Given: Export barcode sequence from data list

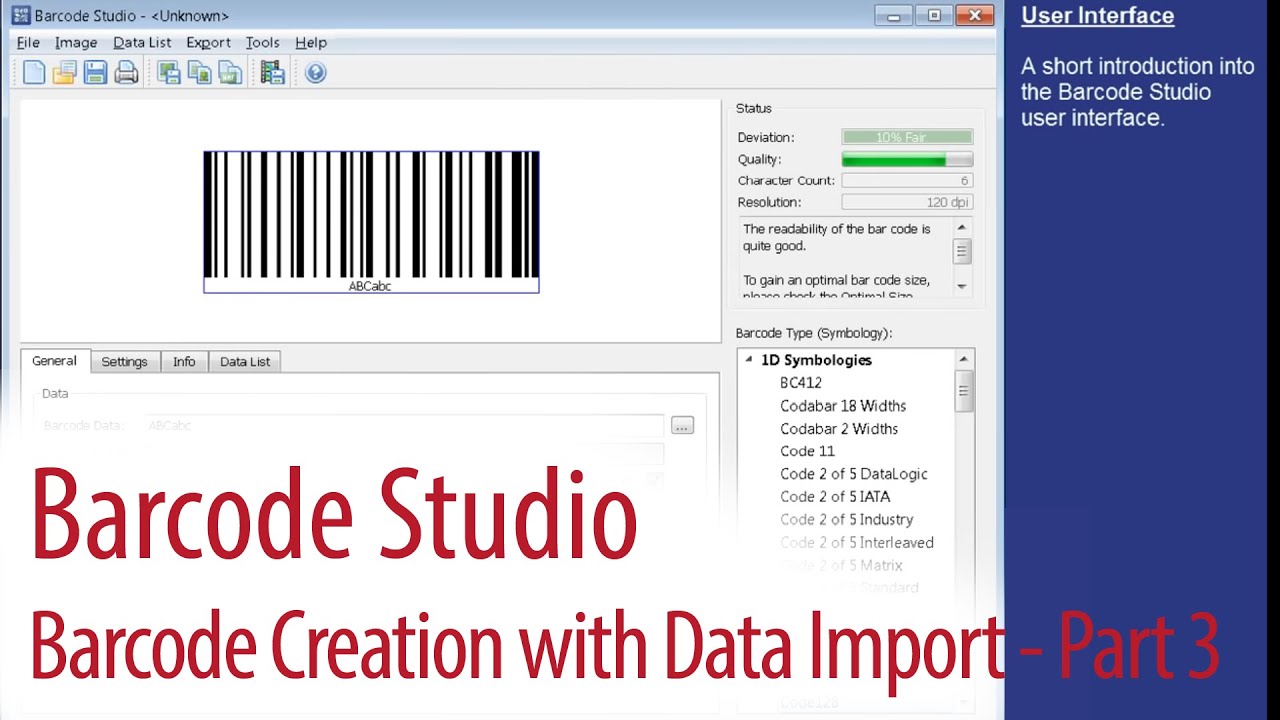Looking at the screenshot, I should coord(272,72).
